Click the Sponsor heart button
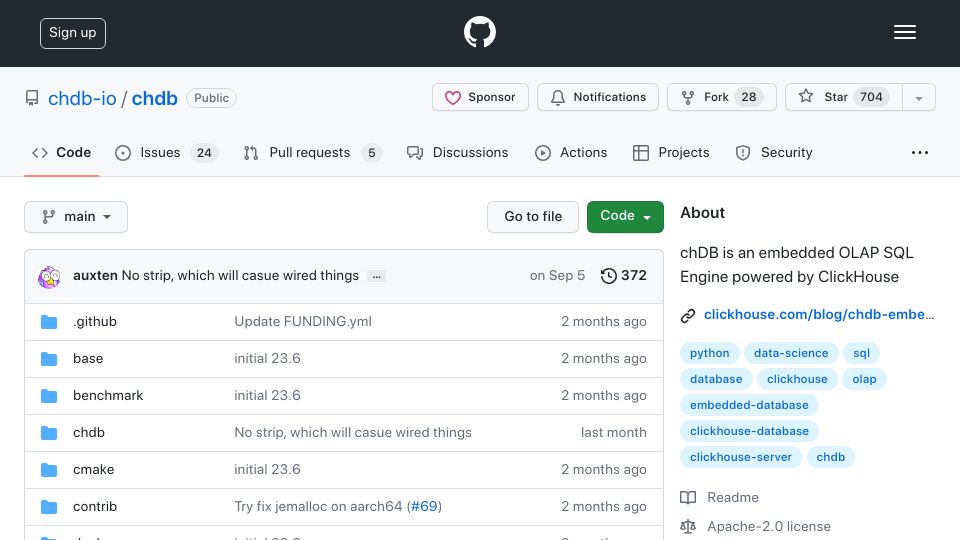This screenshot has height=540, width=960. click(x=480, y=97)
